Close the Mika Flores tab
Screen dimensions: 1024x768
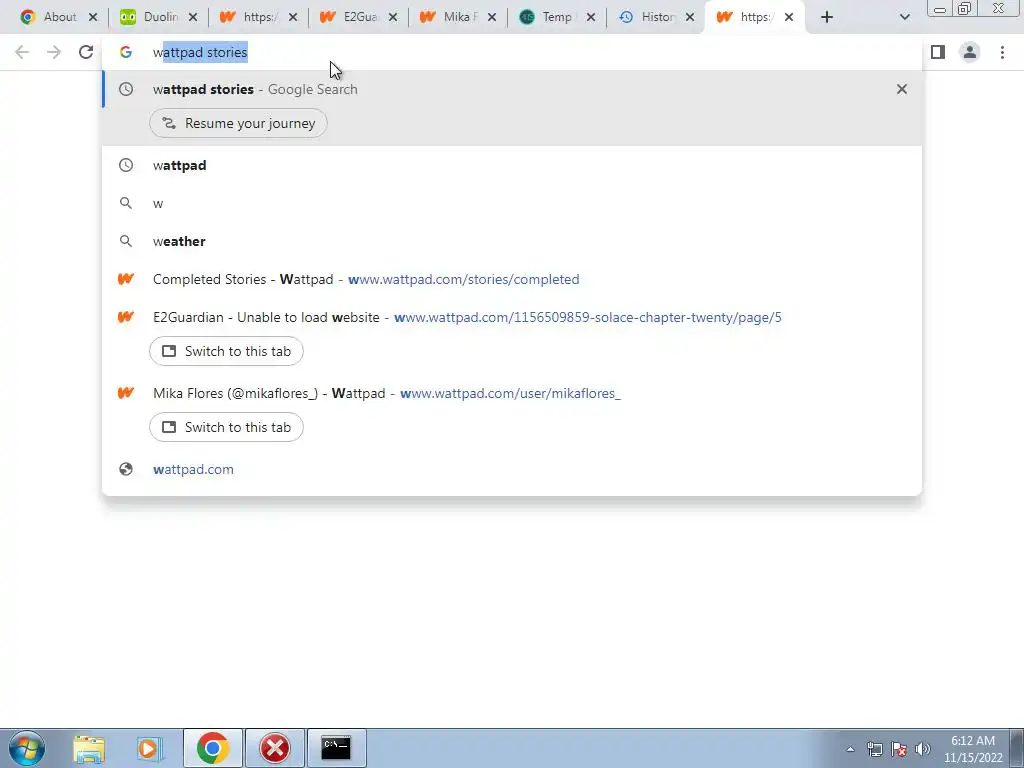[x=491, y=18]
